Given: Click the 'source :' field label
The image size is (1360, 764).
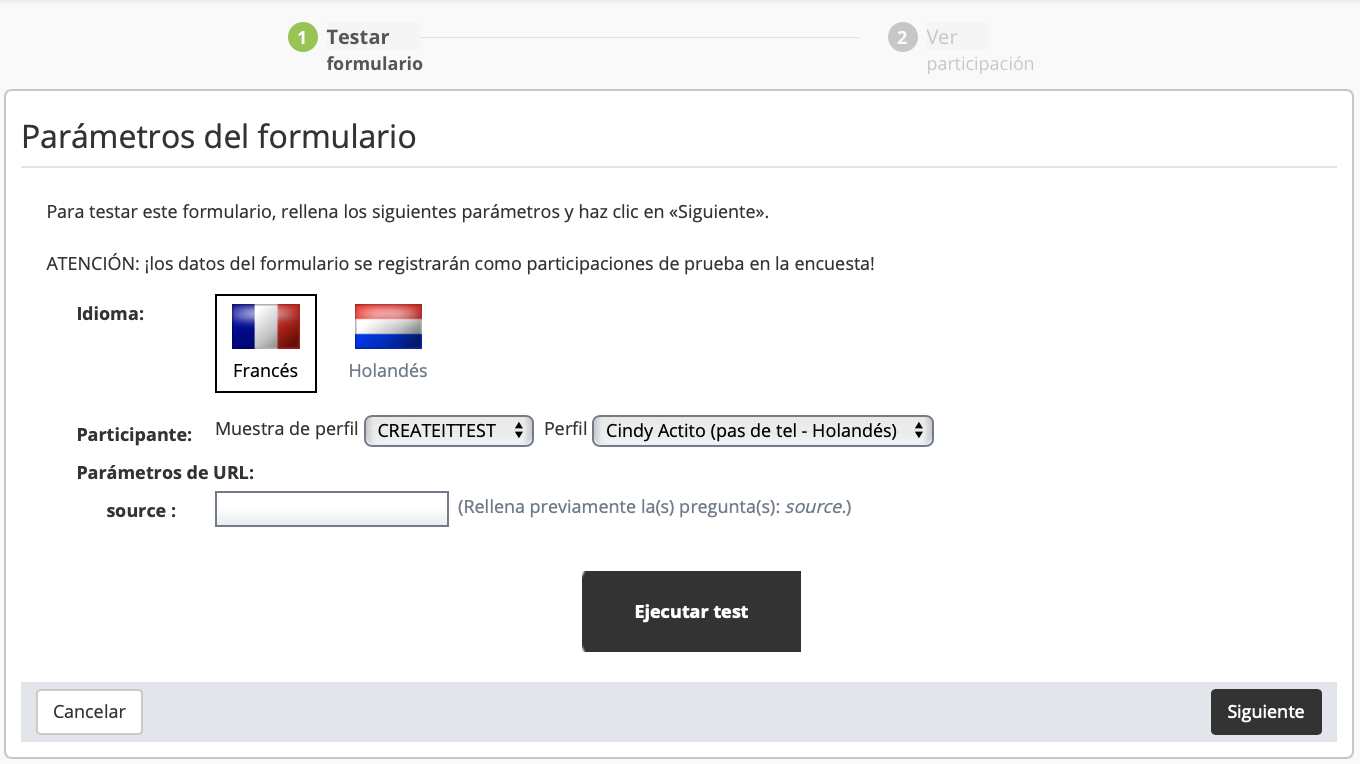Looking at the screenshot, I should [x=141, y=511].
